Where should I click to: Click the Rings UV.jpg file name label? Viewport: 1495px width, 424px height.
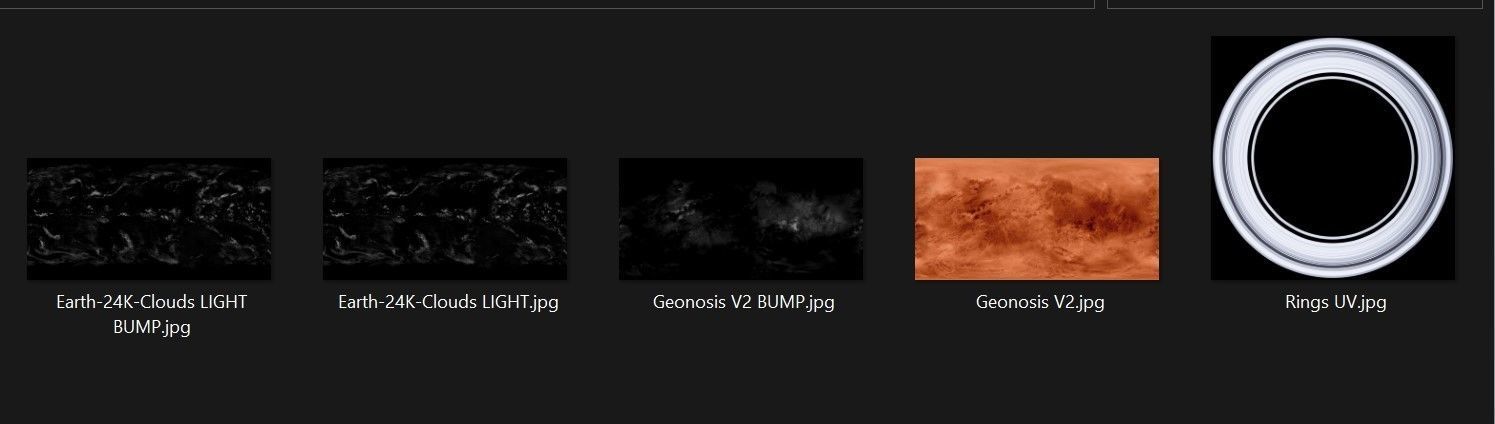pyautogui.click(x=1336, y=302)
